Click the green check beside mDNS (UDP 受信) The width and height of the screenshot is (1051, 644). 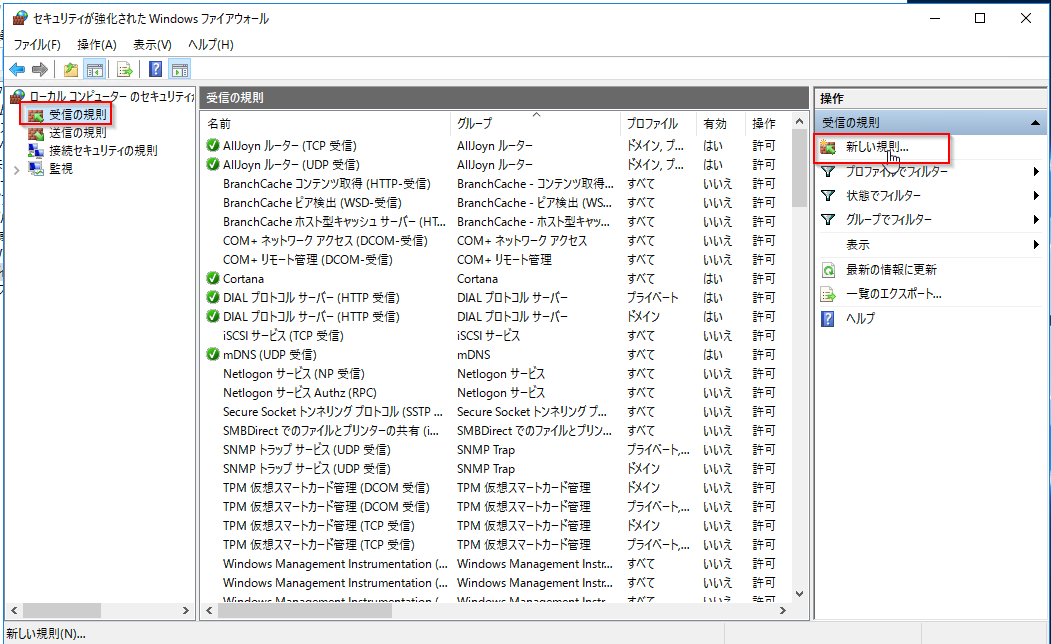point(213,355)
